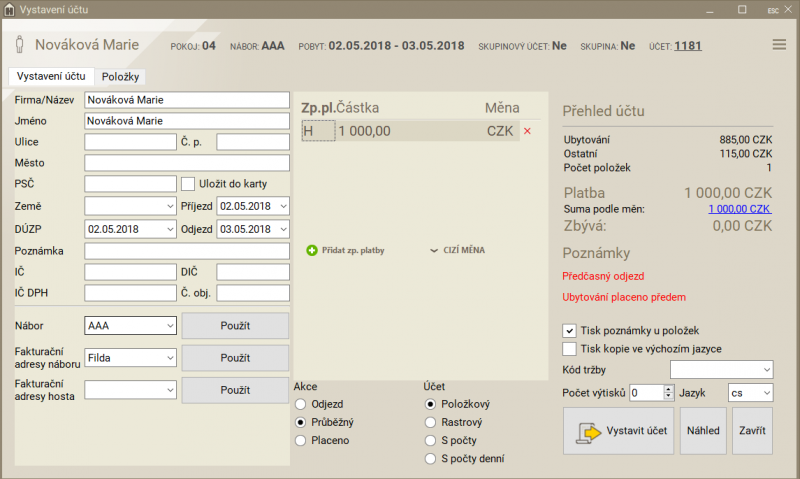Select the Odjezd radio option

point(300,404)
